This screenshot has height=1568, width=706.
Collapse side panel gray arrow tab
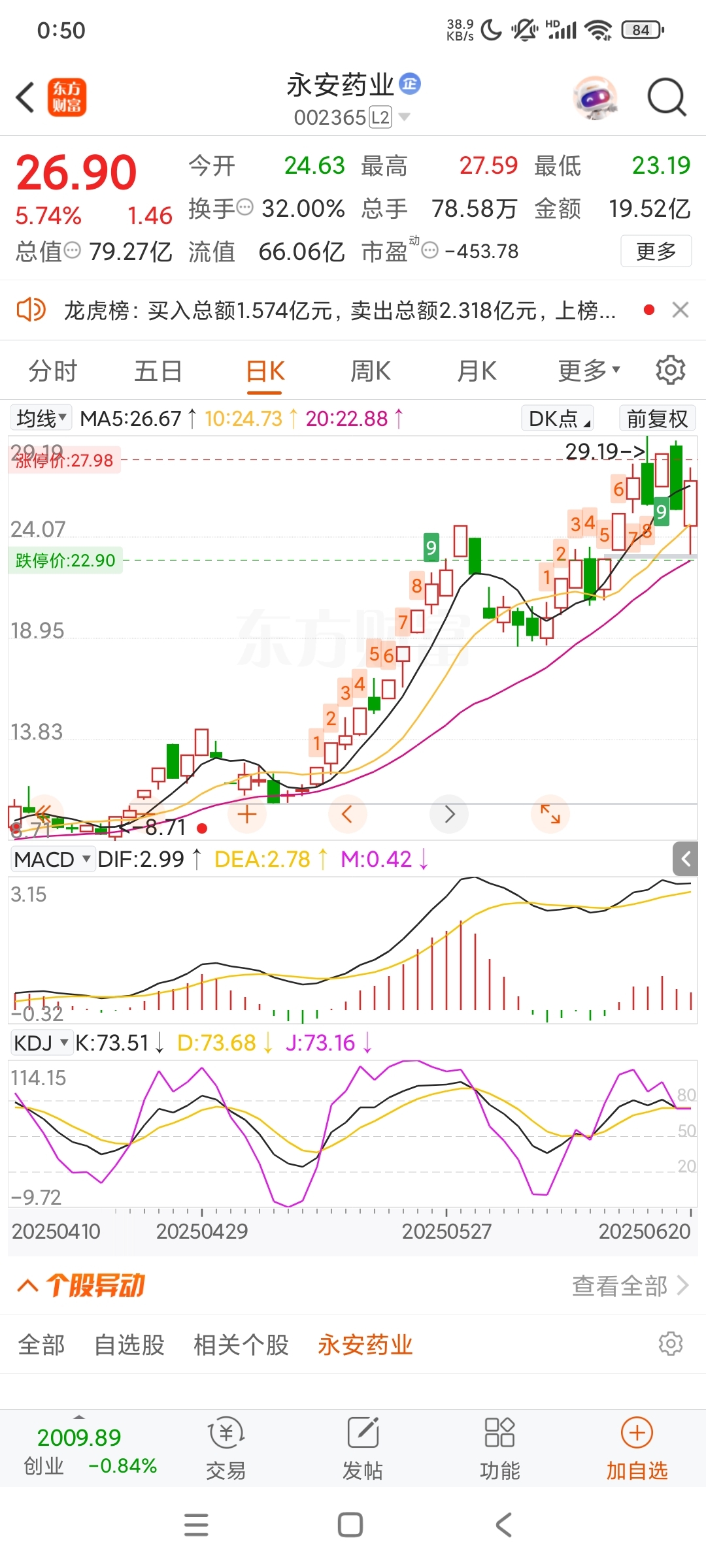(x=685, y=858)
